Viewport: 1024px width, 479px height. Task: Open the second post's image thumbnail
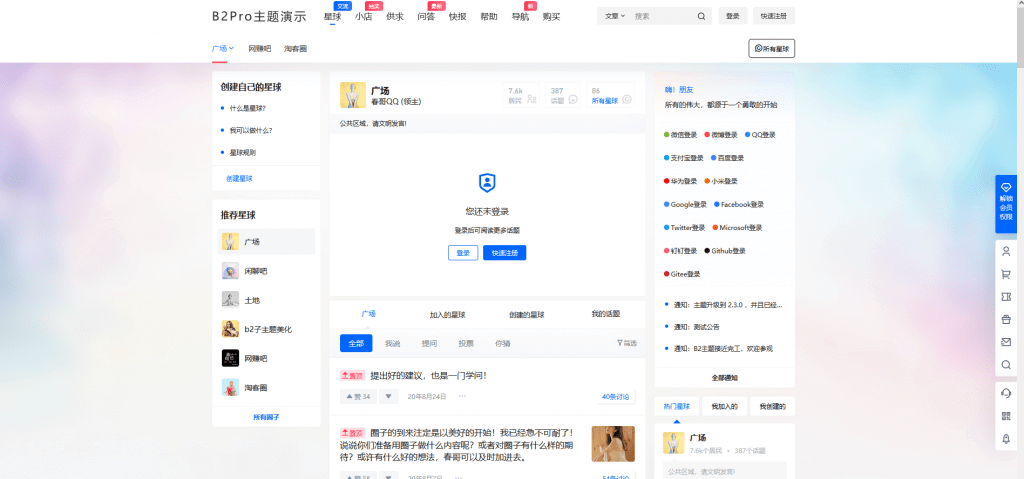613,444
